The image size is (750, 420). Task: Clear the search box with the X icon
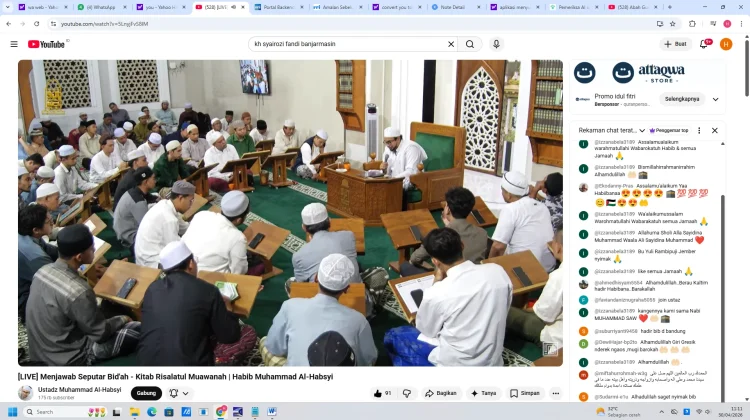(x=451, y=44)
